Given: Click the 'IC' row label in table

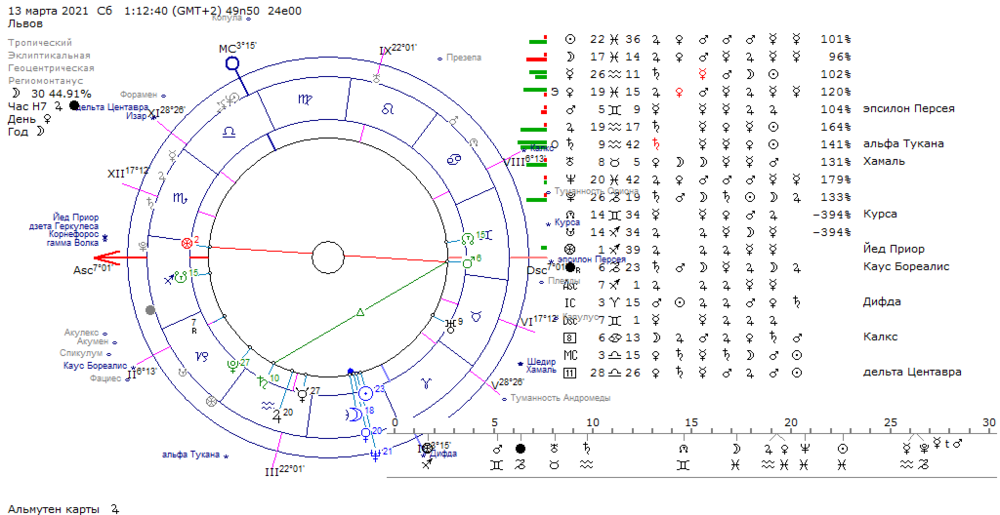Looking at the screenshot, I should (x=570, y=302).
